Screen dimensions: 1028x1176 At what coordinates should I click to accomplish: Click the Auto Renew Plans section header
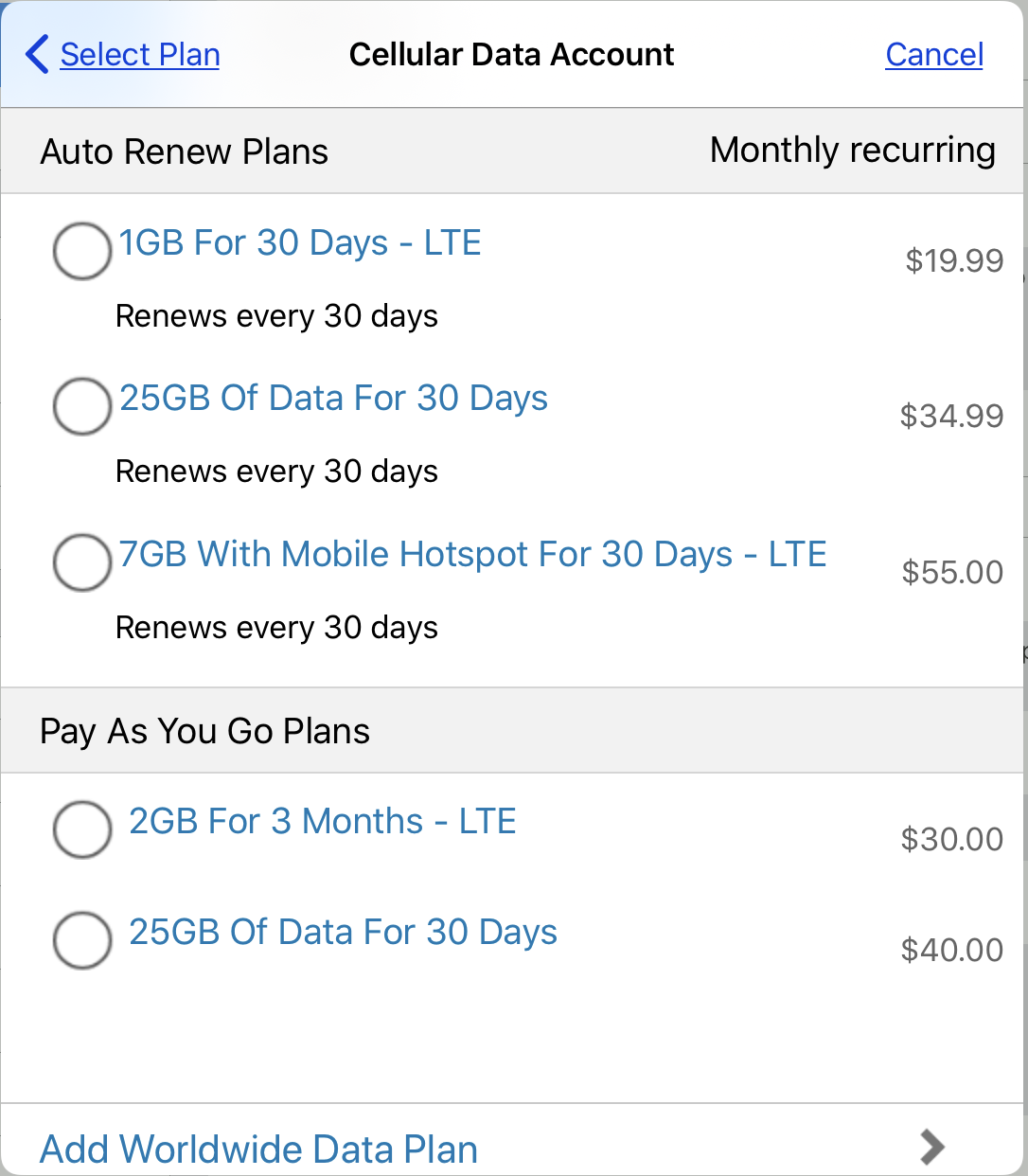[x=185, y=151]
